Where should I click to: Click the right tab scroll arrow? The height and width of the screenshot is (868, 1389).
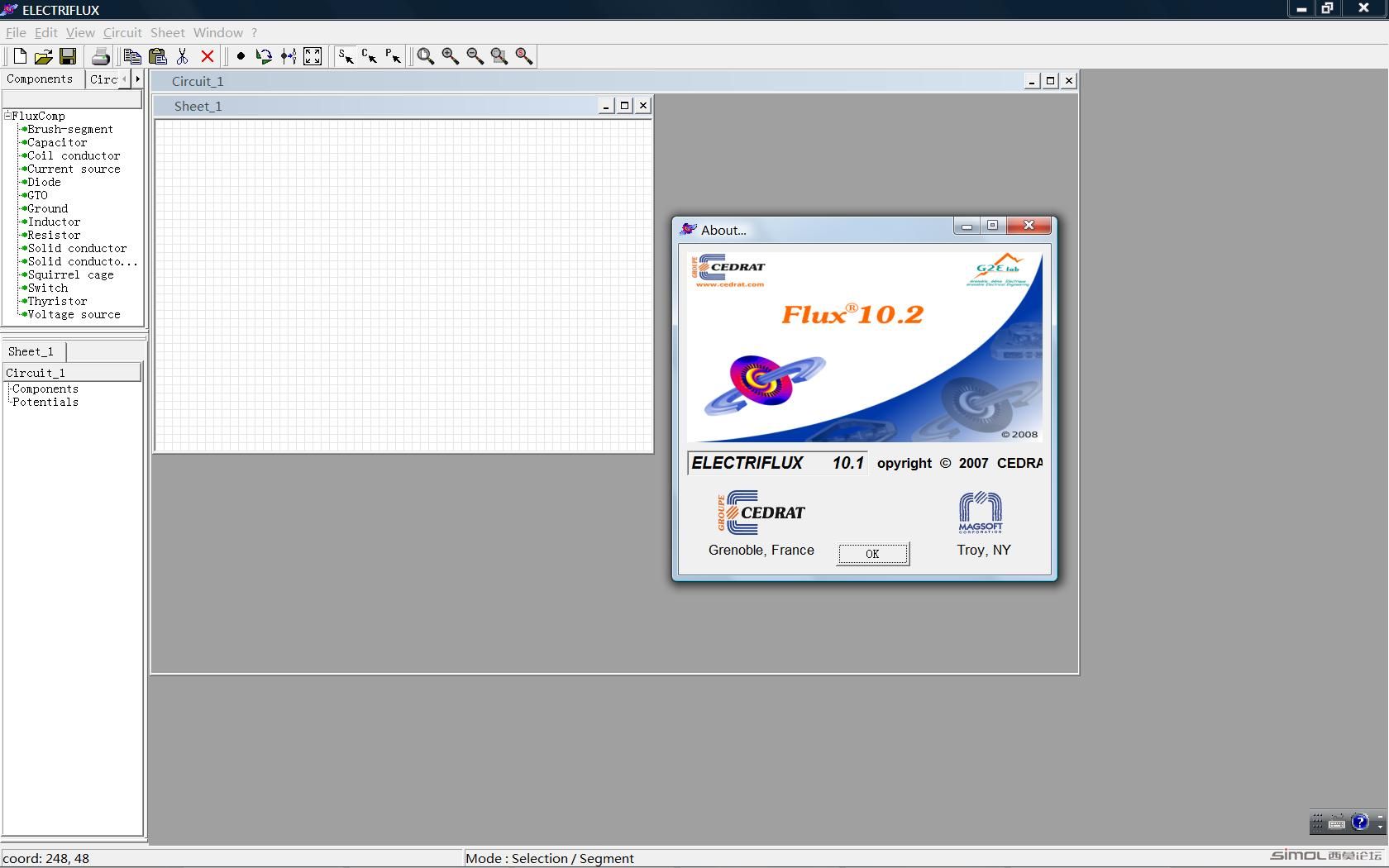pos(137,79)
